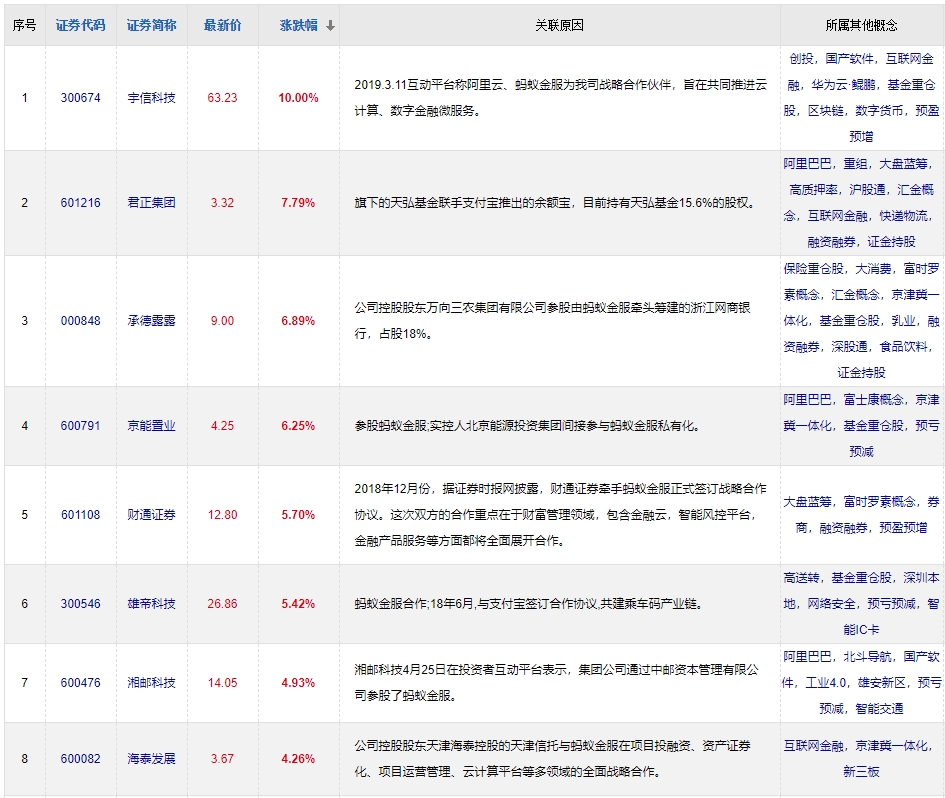Open the 富士康概念 concept link
945x798 pixels.
coord(873,400)
